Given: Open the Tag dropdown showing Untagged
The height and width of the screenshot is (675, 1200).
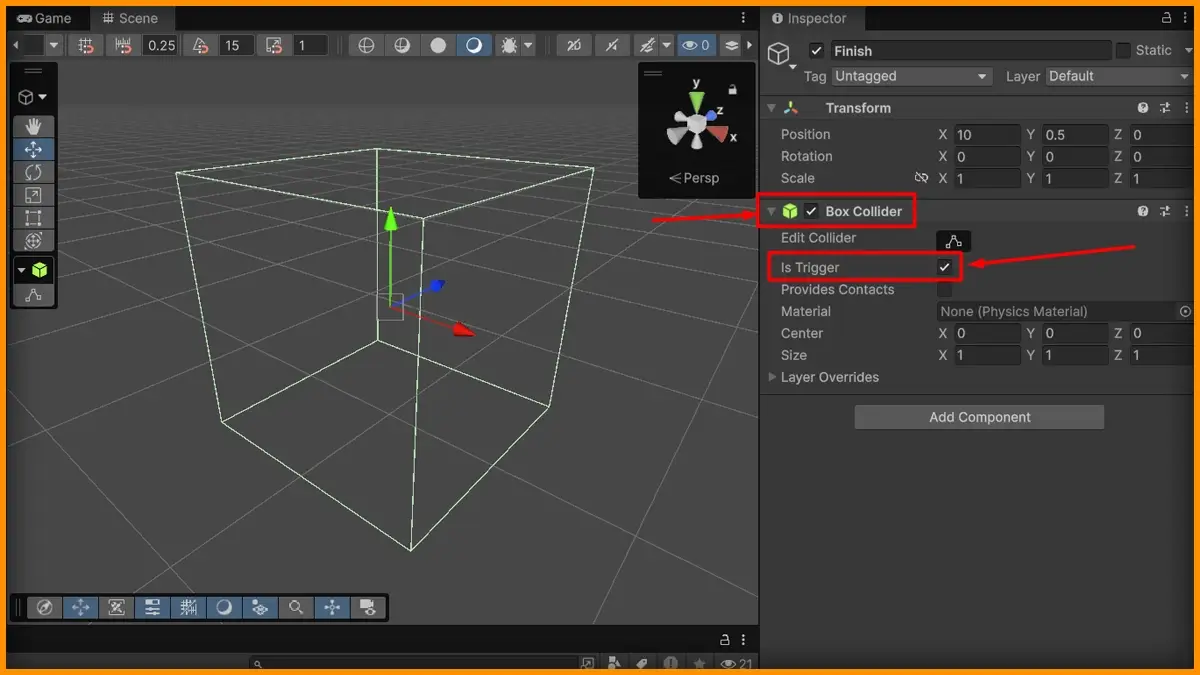Looking at the screenshot, I should point(911,76).
